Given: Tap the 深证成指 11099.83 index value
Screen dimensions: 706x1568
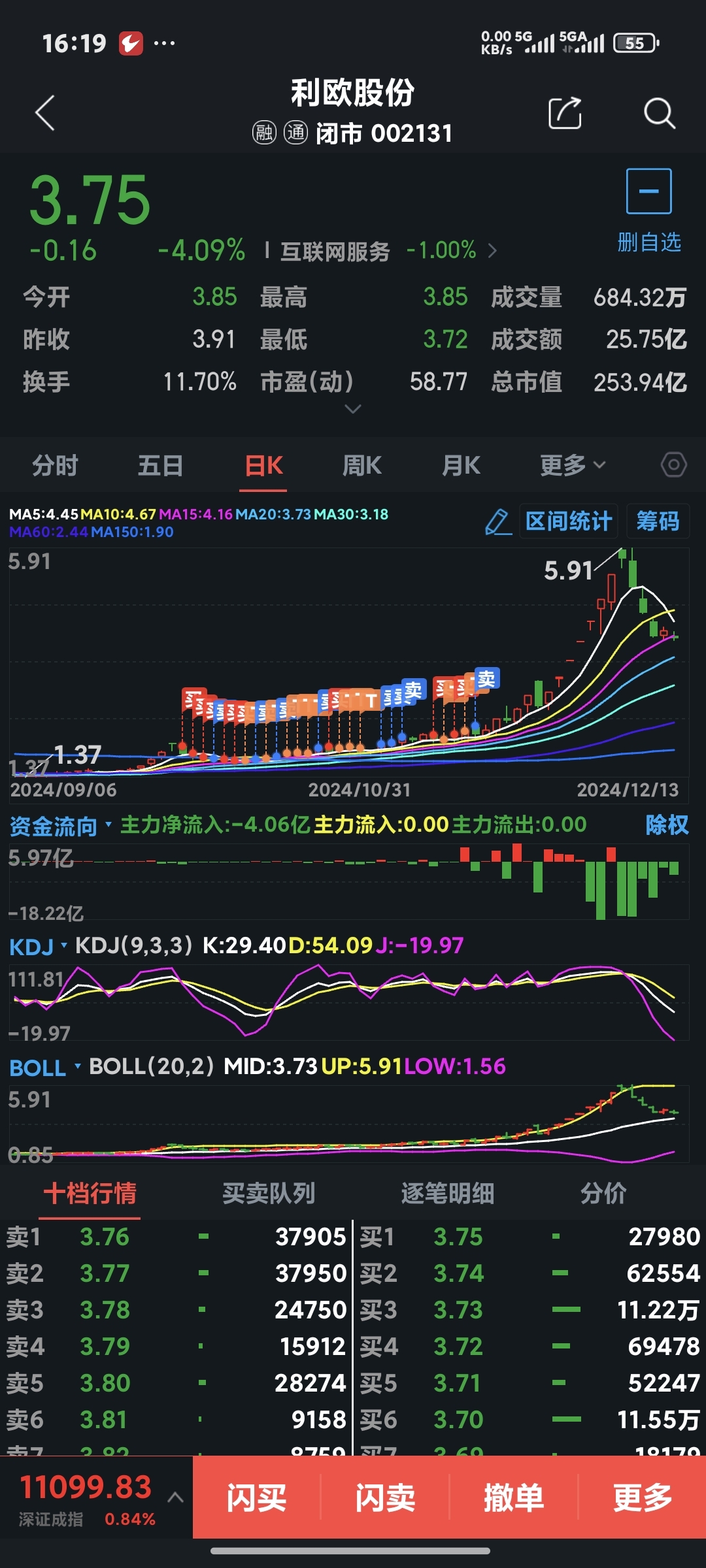Looking at the screenshot, I should click(86, 1488).
